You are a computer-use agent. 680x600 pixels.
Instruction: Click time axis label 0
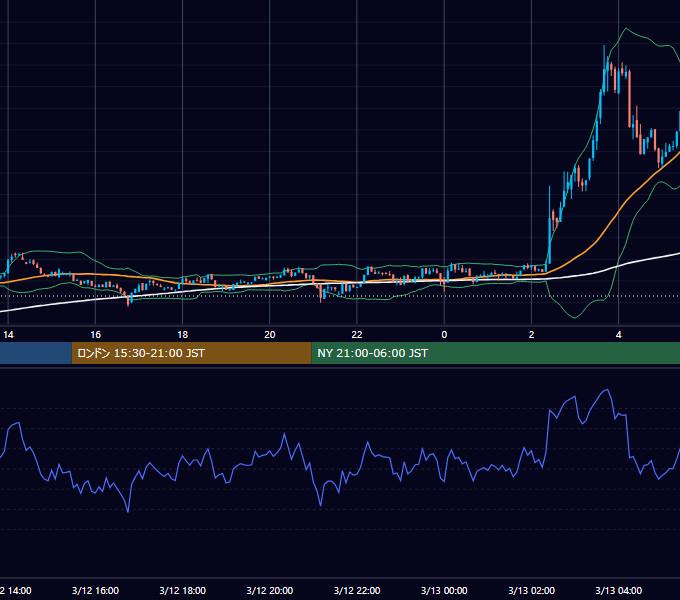click(x=444, y=335)
